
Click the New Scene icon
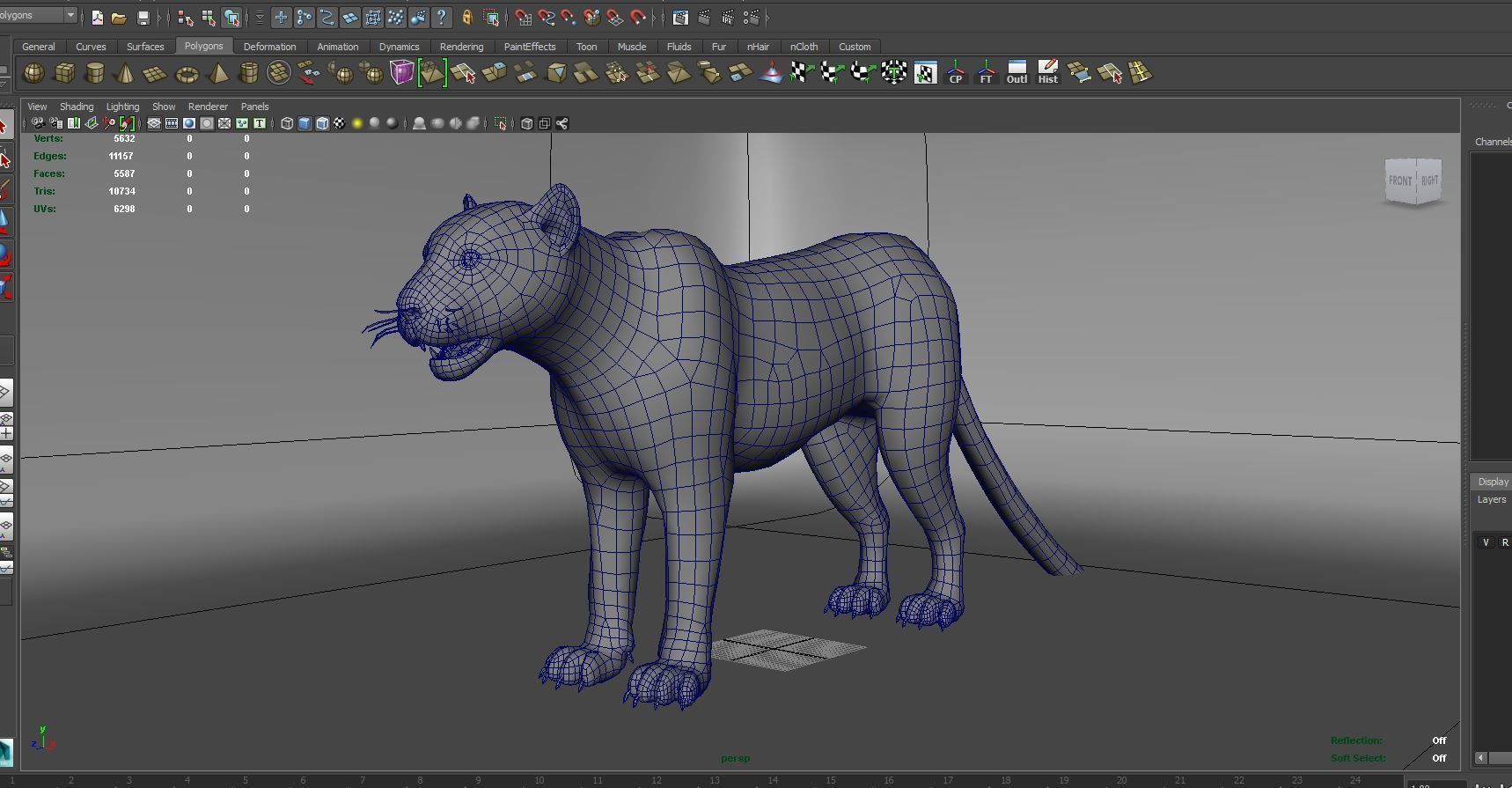coord(96,17)
